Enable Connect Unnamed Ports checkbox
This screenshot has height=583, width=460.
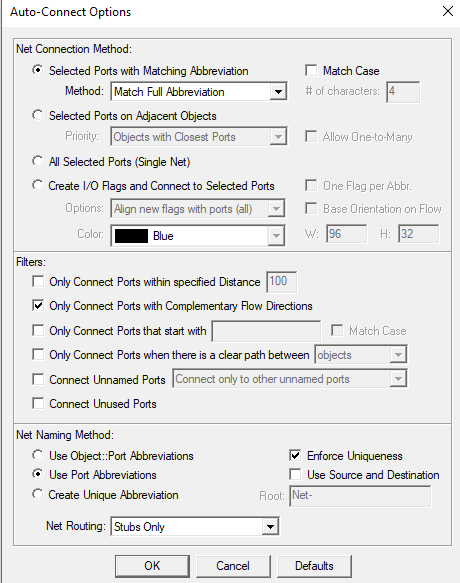38,379
